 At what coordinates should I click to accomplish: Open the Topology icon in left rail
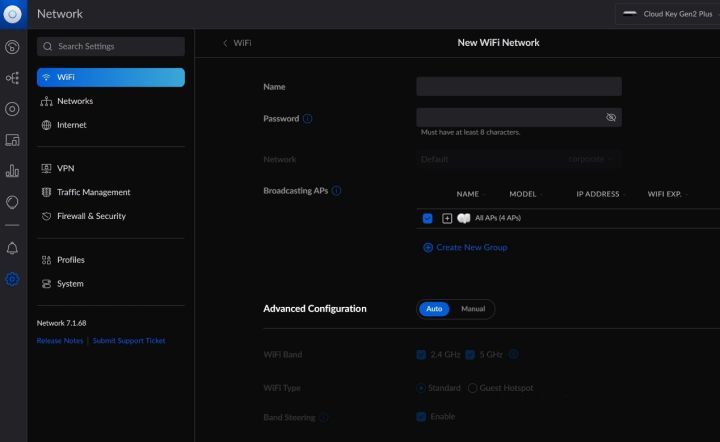12,78
